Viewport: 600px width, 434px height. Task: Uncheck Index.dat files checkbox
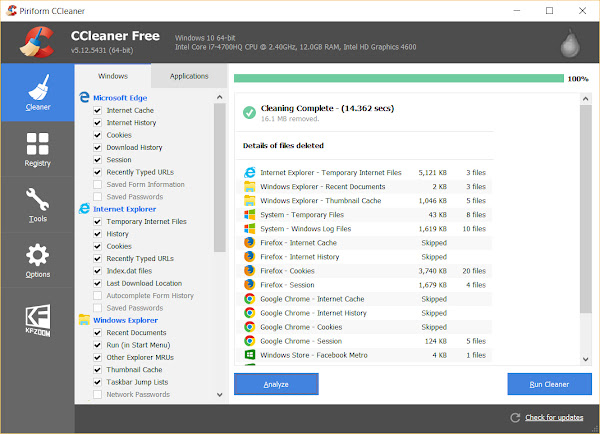[x=98, y=271]
